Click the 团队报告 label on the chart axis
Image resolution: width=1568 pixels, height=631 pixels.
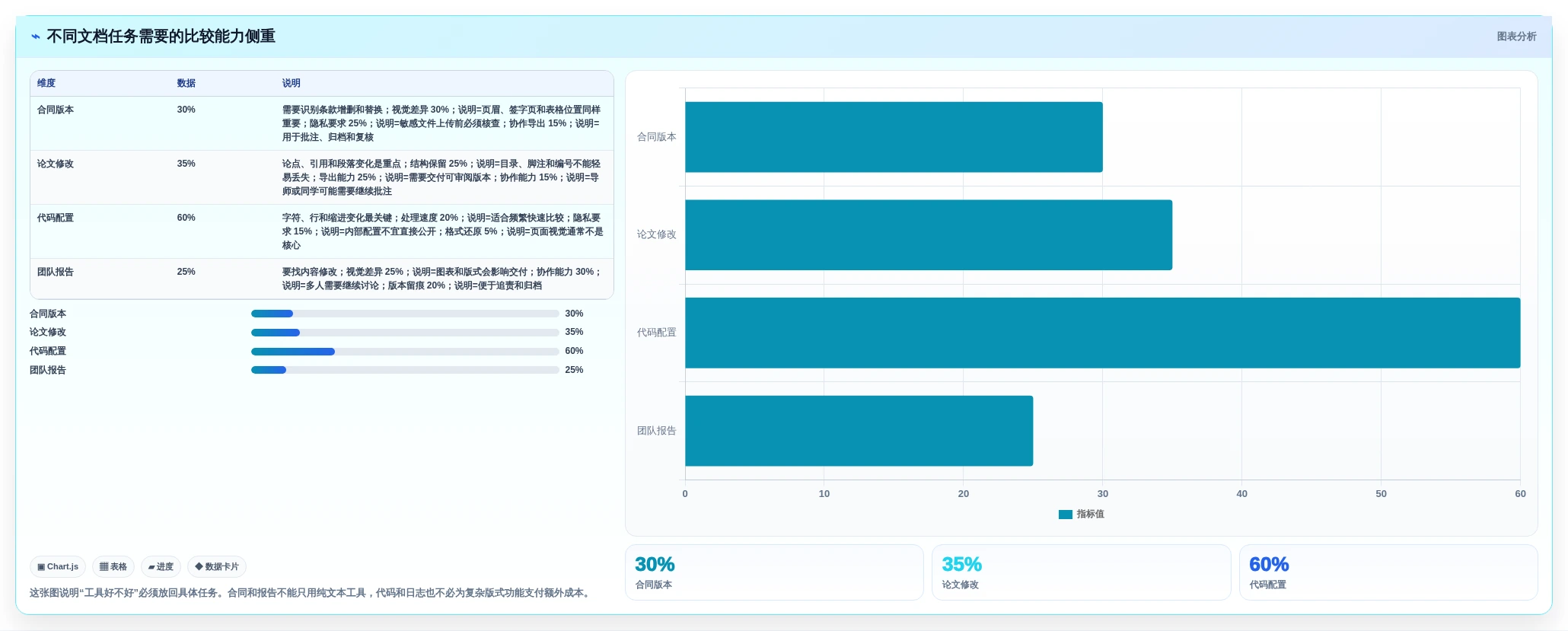pyautogui.click(x=656, y=431)
